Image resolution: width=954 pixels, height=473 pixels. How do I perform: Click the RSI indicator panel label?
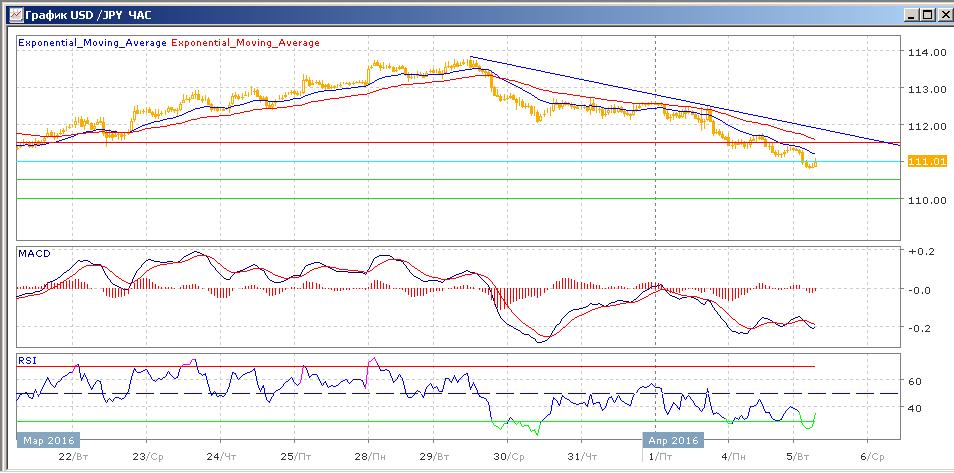(28, 361)
